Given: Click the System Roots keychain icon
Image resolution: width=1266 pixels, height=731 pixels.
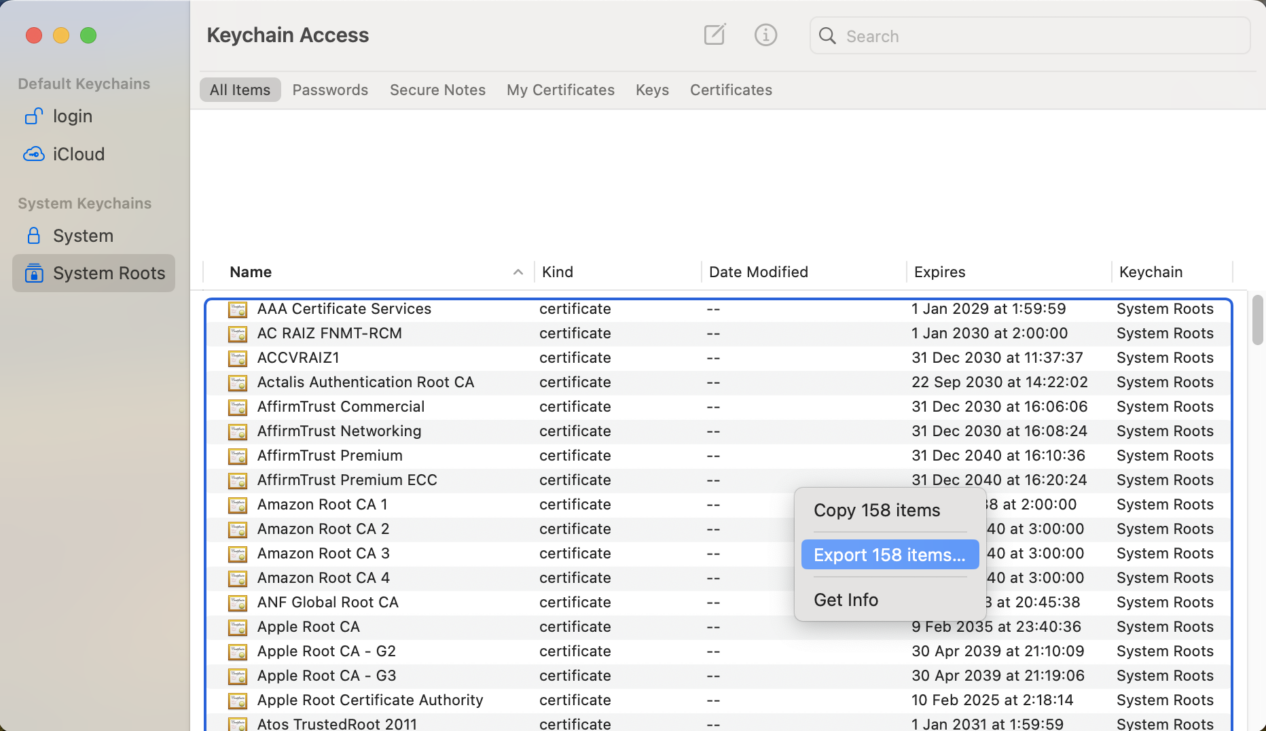Looking at the screenshot, I should [x=34, y=273].
